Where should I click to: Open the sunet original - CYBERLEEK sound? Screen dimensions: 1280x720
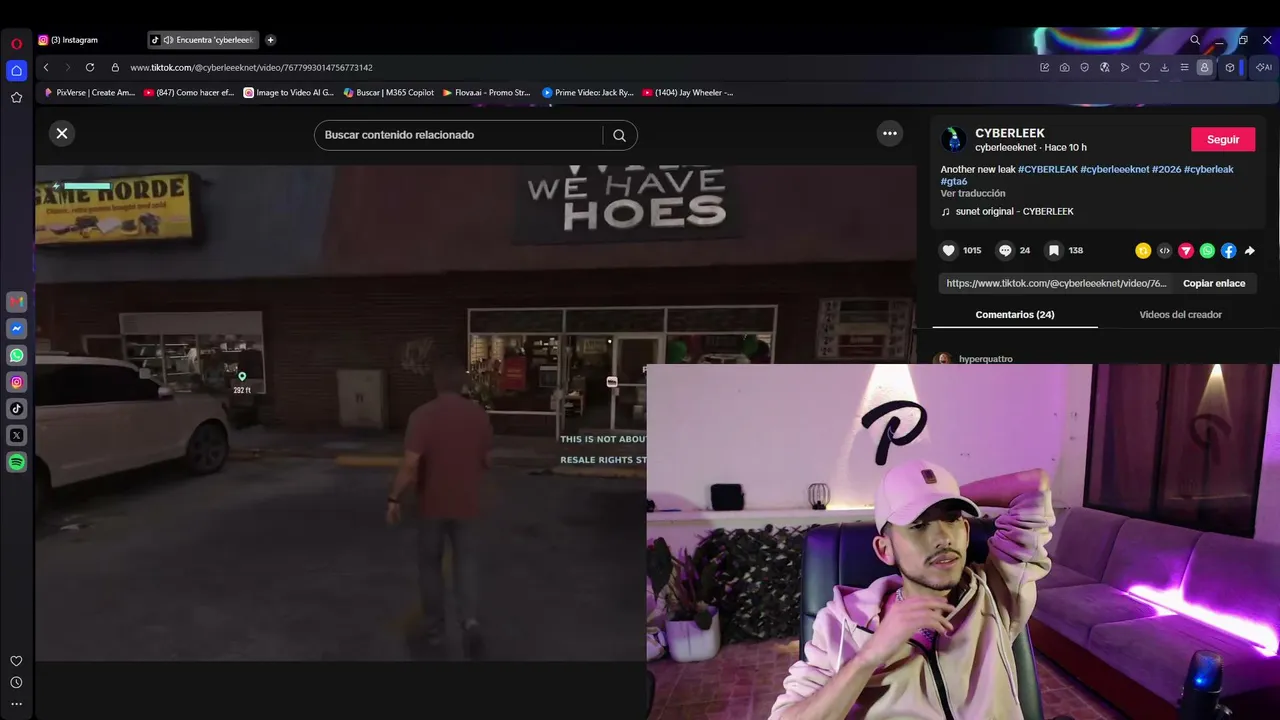[1014, 212]
